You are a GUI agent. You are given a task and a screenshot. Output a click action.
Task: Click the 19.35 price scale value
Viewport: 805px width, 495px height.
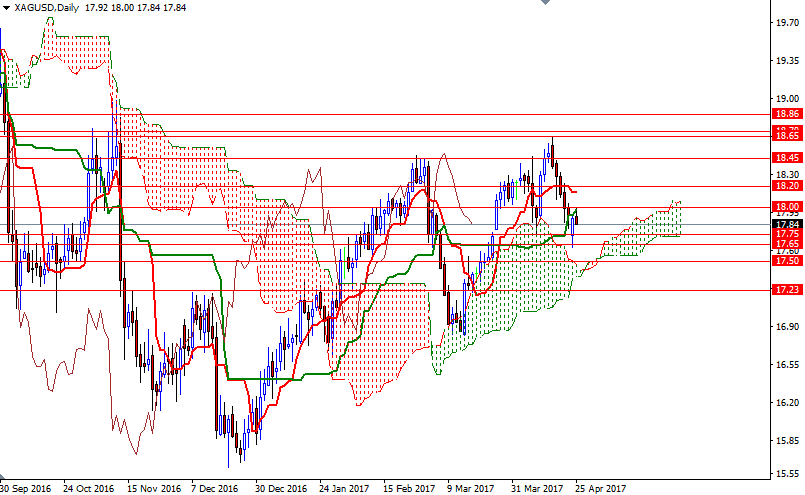(788, 61)
